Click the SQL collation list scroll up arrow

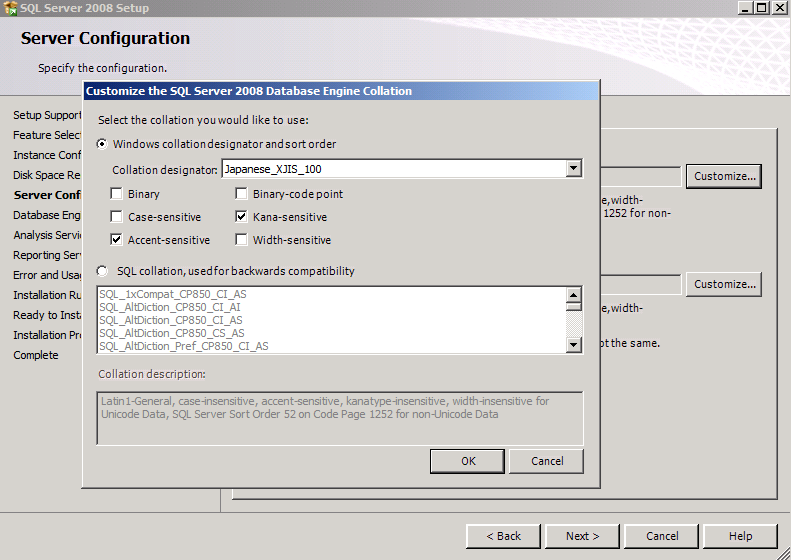pos(574,295)
